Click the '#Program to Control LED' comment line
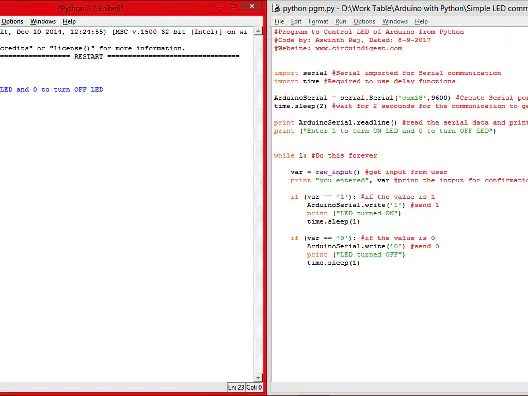 point(369,32)
